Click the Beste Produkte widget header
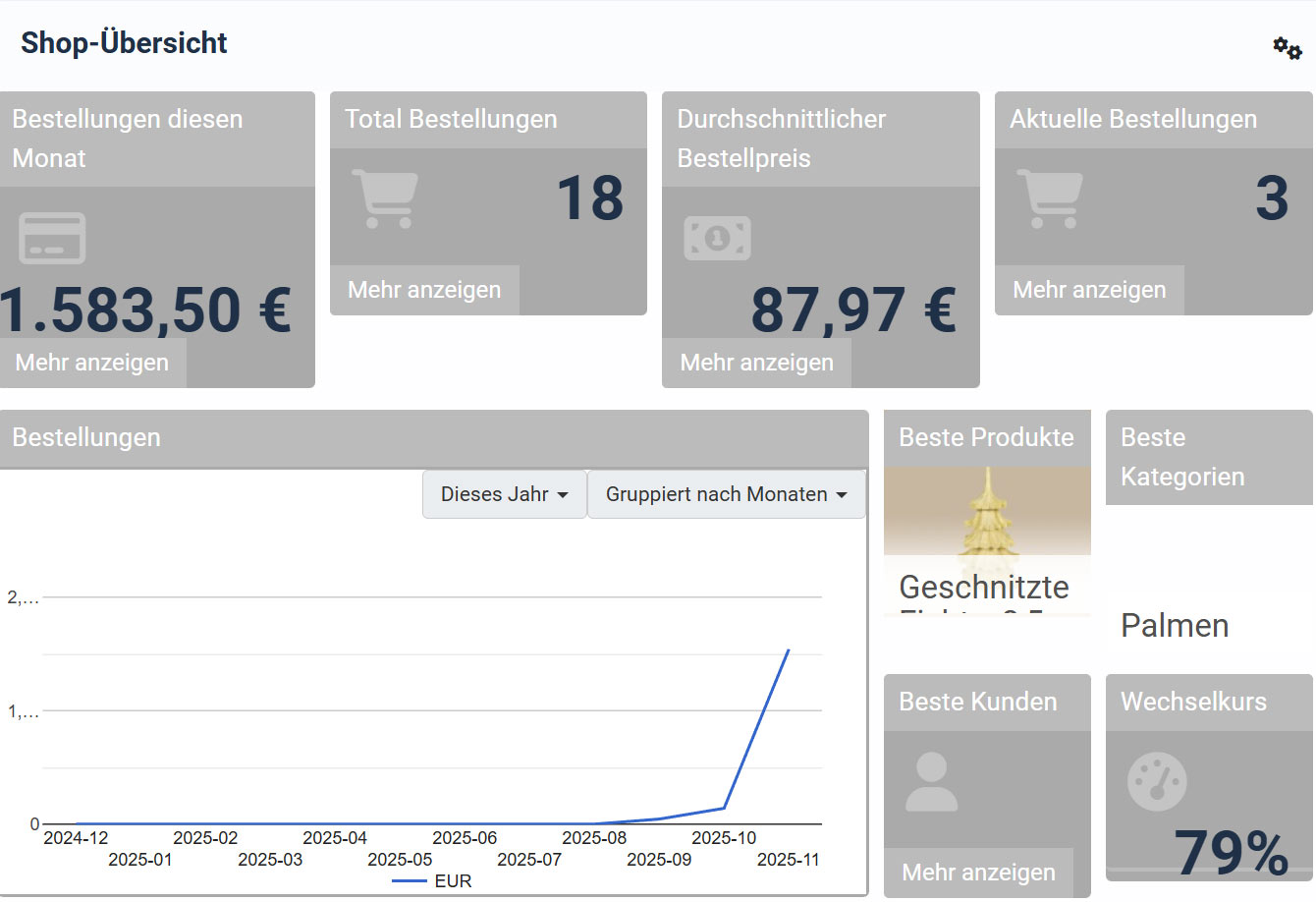The height and width of the screenshot is (902, 1316). point(987,438)
